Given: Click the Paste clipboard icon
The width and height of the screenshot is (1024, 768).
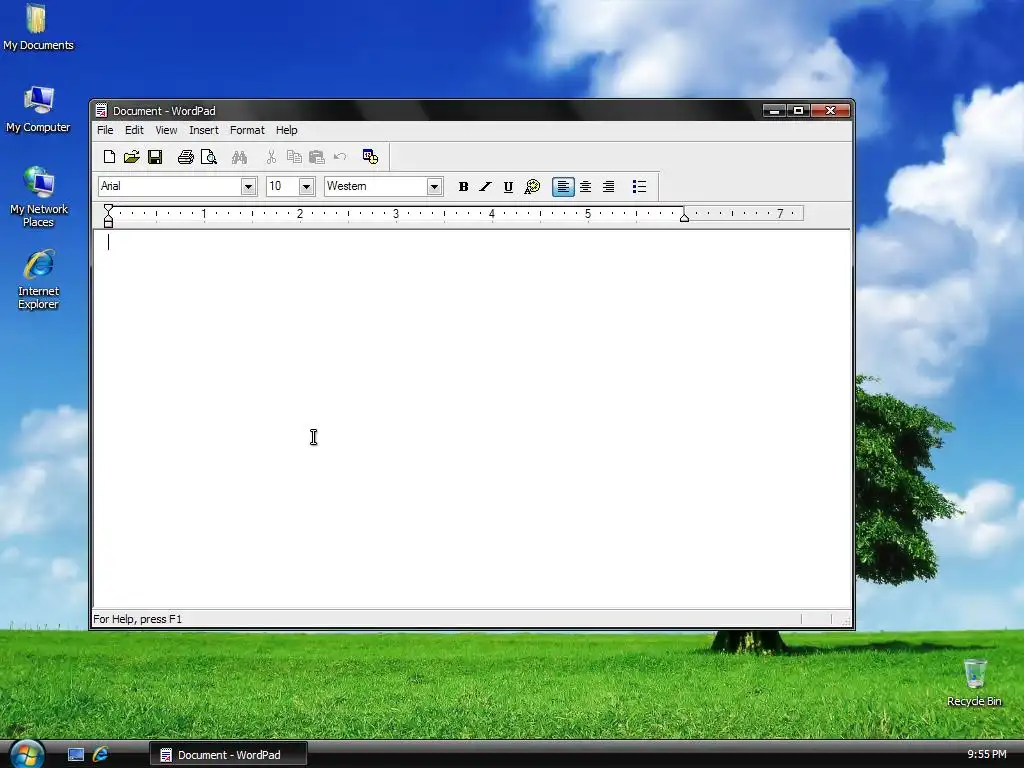Looking at the screenshot, I should click(x=317, y=157).
